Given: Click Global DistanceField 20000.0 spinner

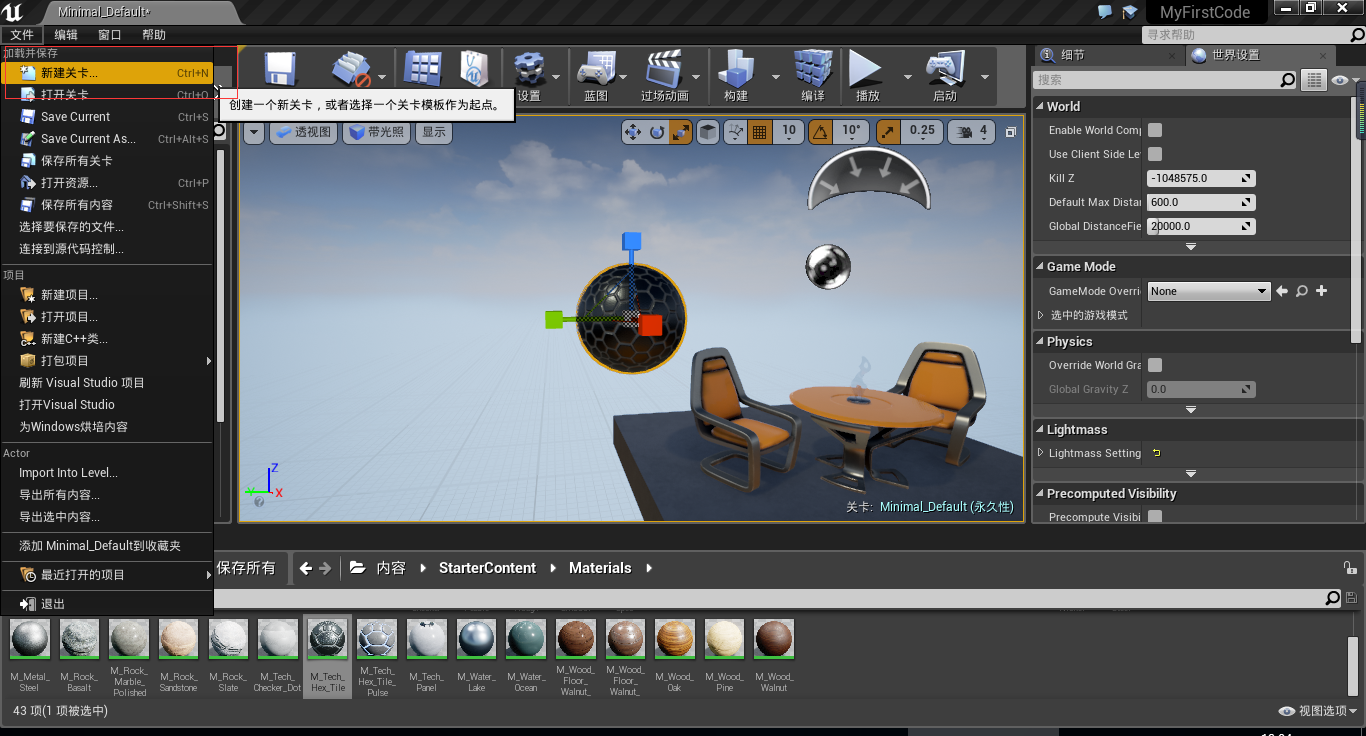Looking at the screenshot, I should pos(1201,226).
